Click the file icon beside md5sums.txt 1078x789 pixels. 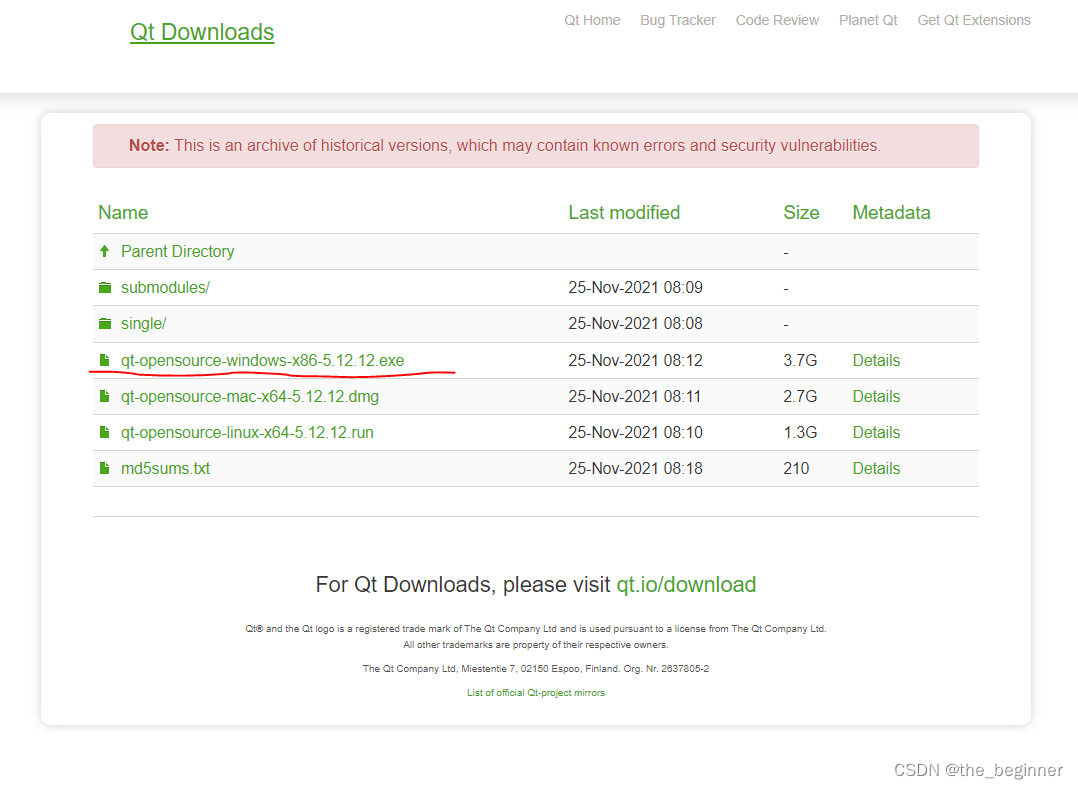104,469
